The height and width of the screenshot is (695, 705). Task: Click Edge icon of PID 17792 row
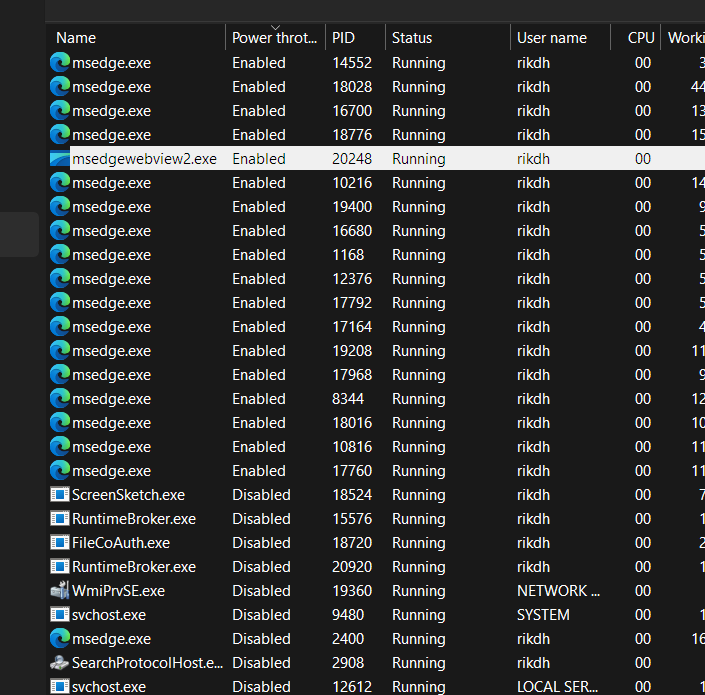click(60, 303)
